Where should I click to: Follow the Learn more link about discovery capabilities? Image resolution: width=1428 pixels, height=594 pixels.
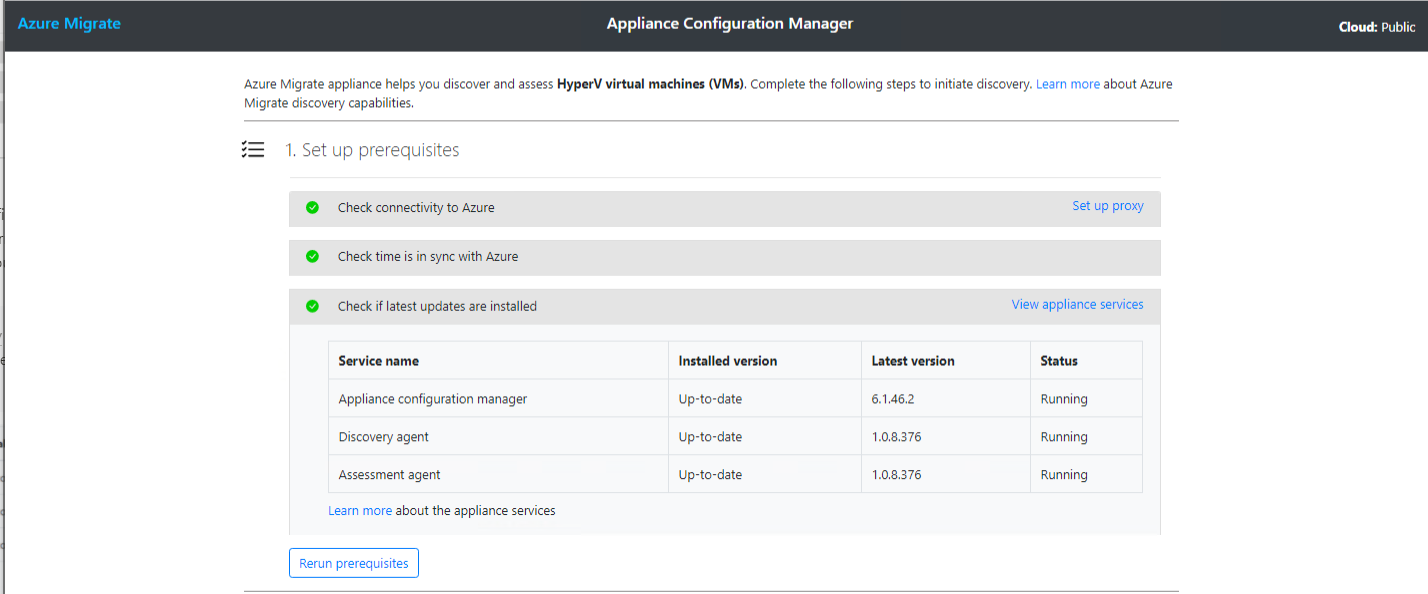coord(1067,84)
